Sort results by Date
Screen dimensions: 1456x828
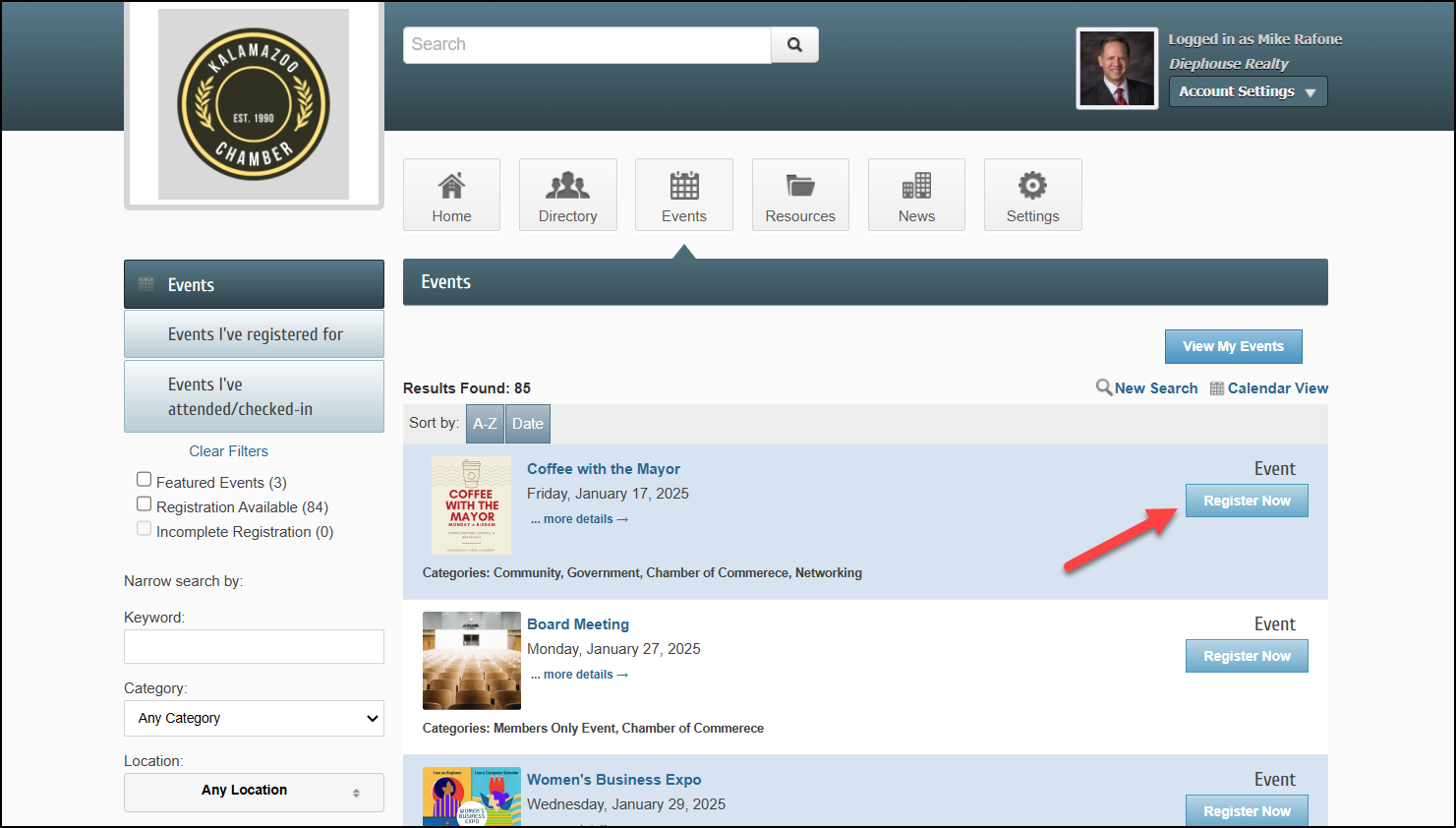(x=527, y=424)
